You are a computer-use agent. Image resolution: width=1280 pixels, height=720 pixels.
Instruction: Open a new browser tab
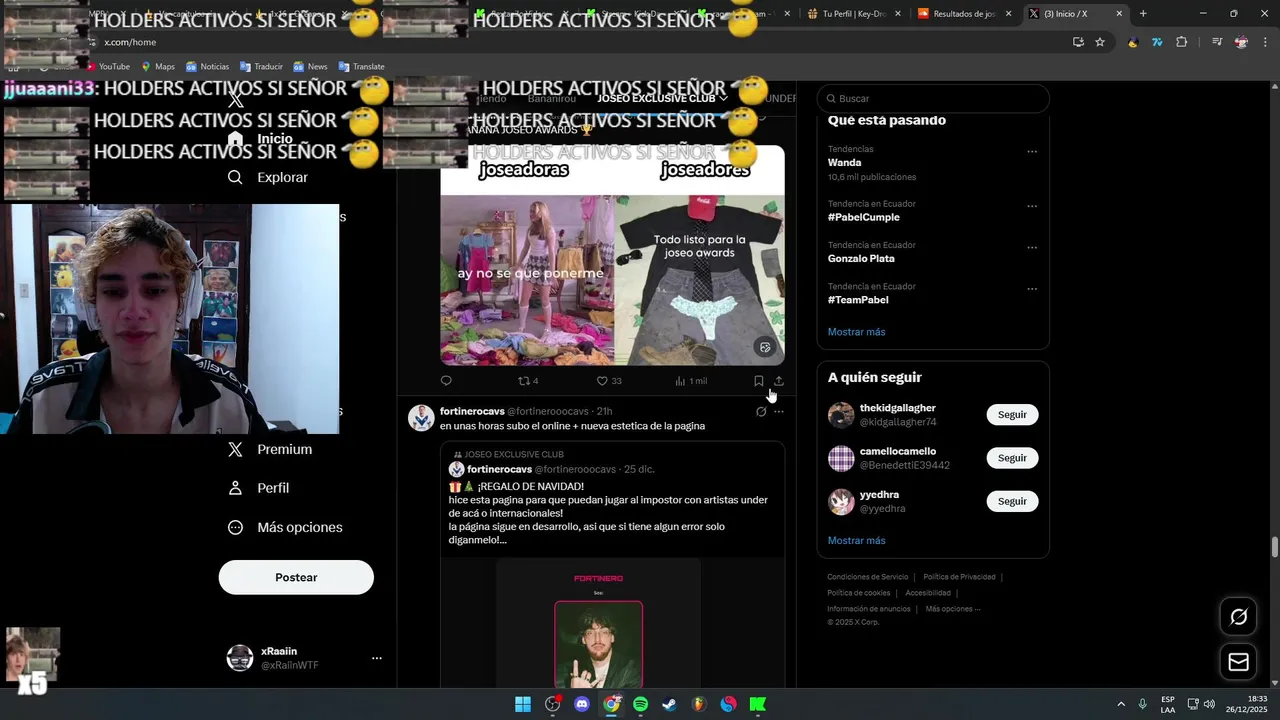click(1143, 14)
